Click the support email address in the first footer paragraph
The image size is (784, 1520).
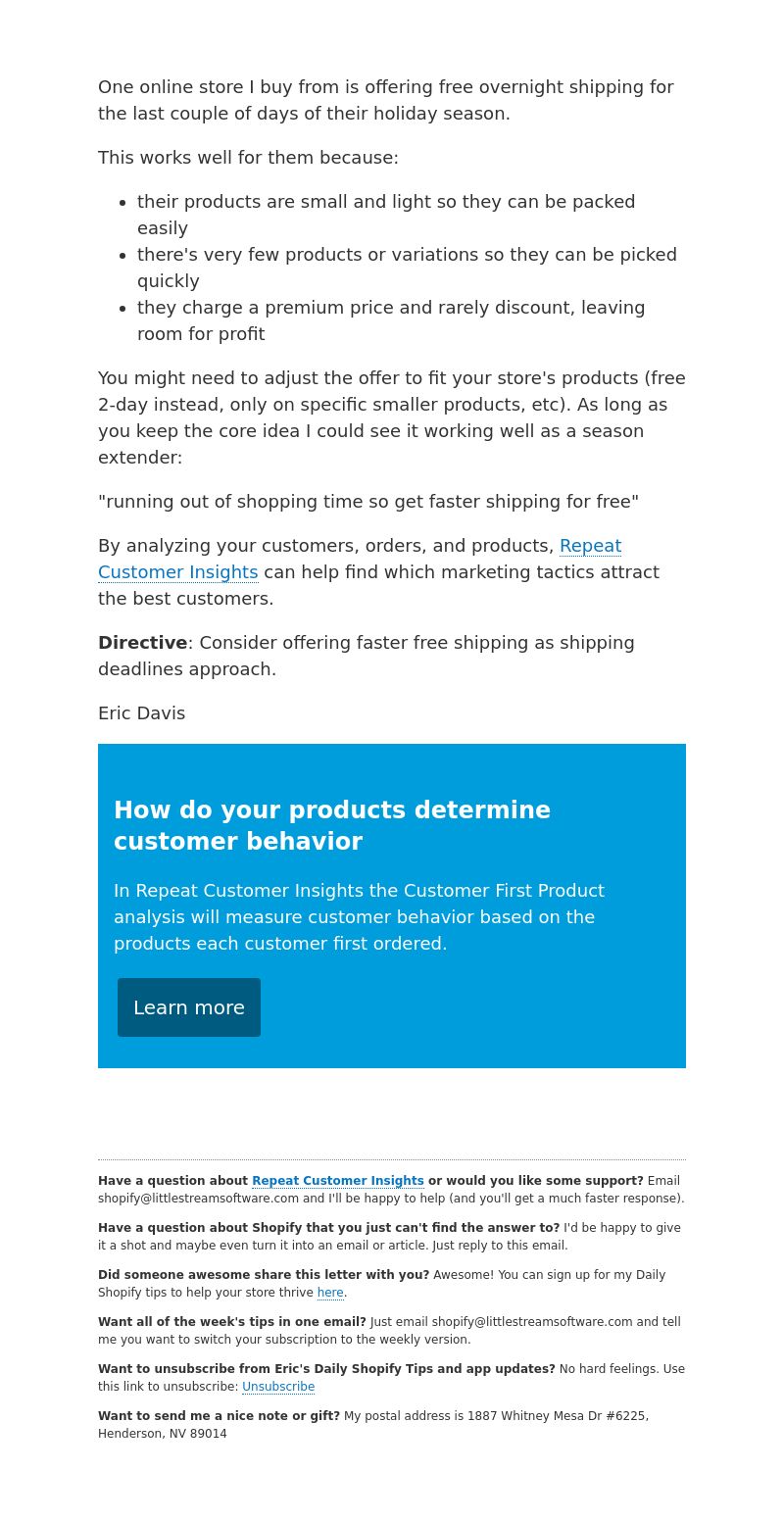pos(198,1199)
